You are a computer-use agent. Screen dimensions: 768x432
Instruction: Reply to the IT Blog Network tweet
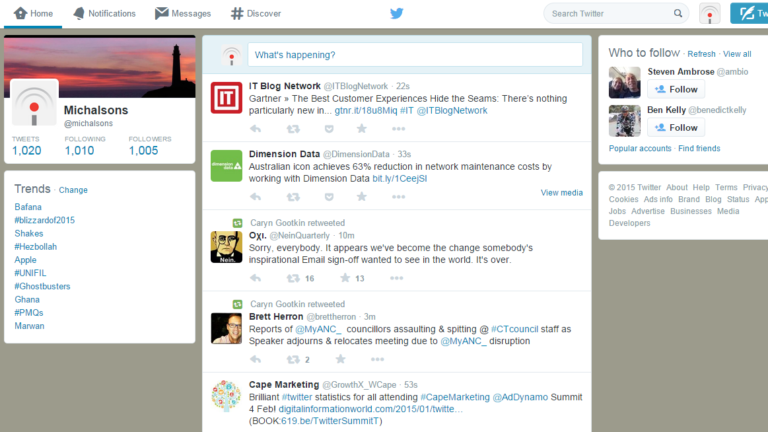click(256, 129)
